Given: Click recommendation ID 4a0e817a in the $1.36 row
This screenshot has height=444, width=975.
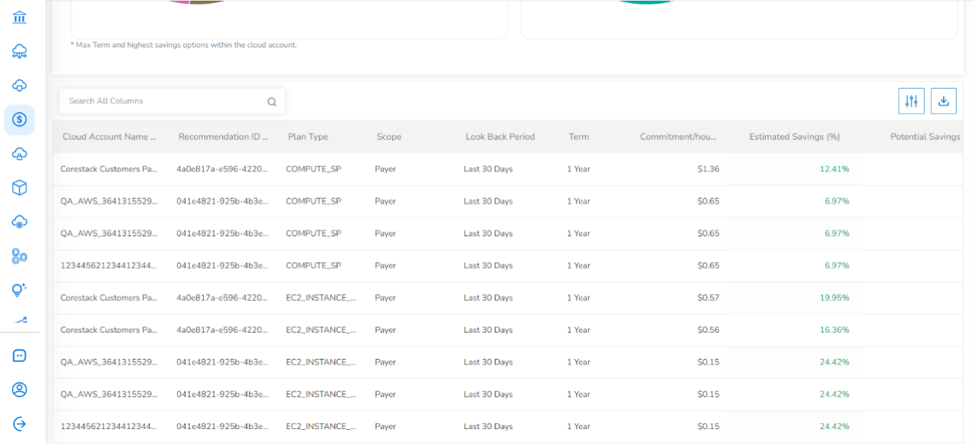Looking at the screenshot, I should 223,169.
